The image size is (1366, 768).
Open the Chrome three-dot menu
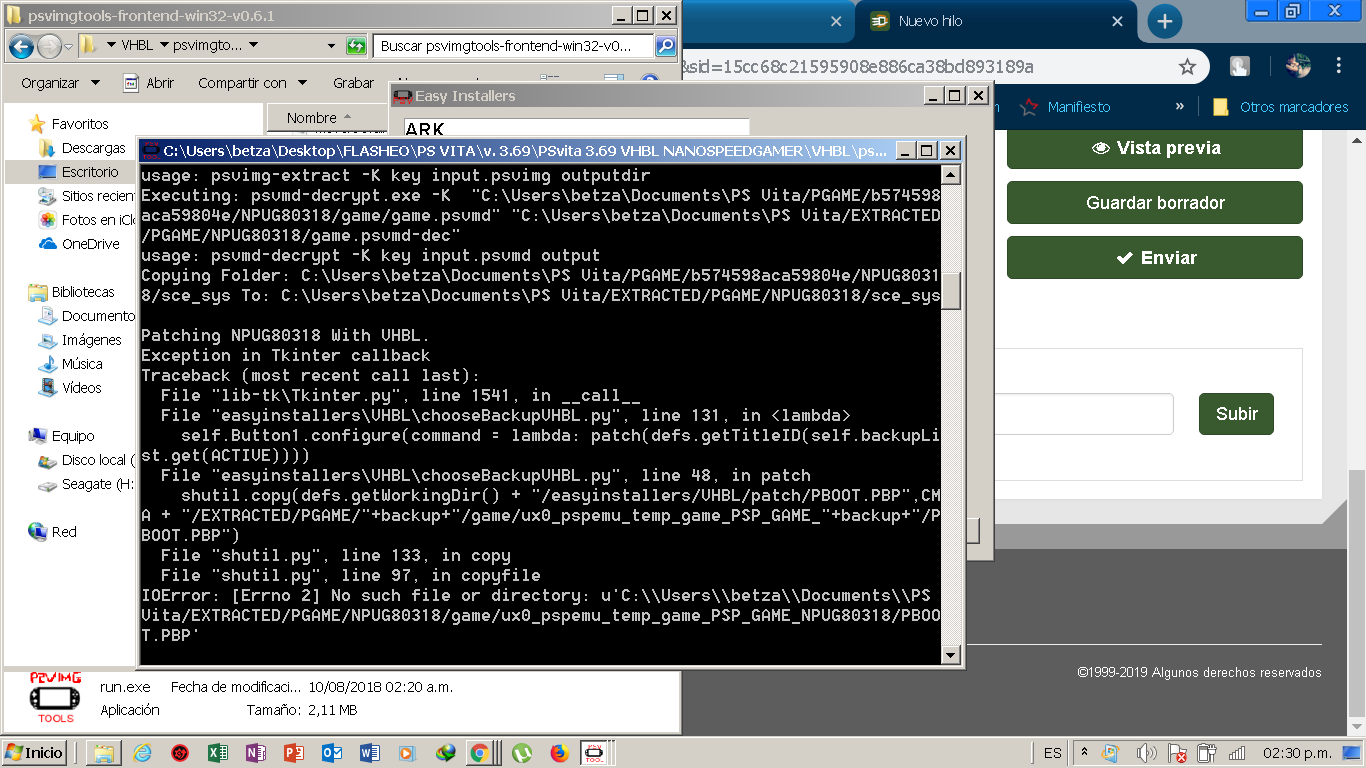tap(1339, 67)
